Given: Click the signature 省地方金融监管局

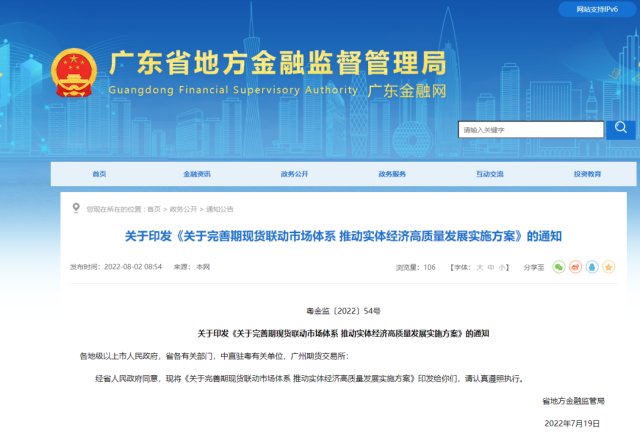Looking at the screenshot, I should tap(573, 401).
